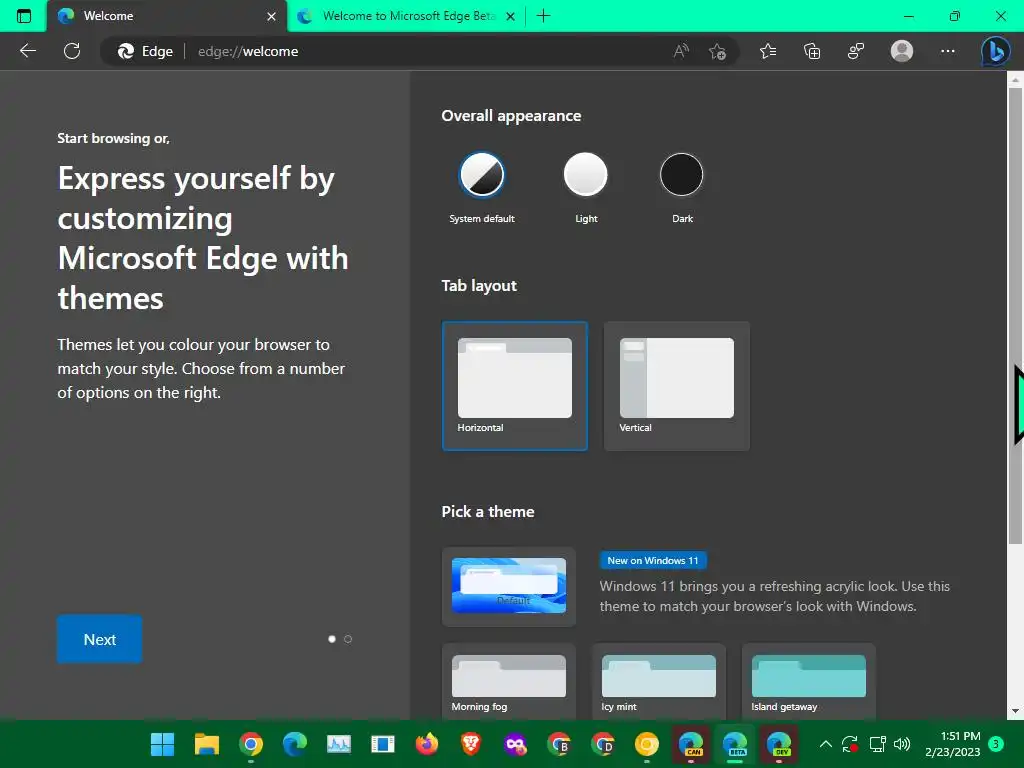Image resolution: width=1024 pixels, height=768 pixels.
Task: Open Chrome Dev from taskbar
Action: click(x=603, y=744)
